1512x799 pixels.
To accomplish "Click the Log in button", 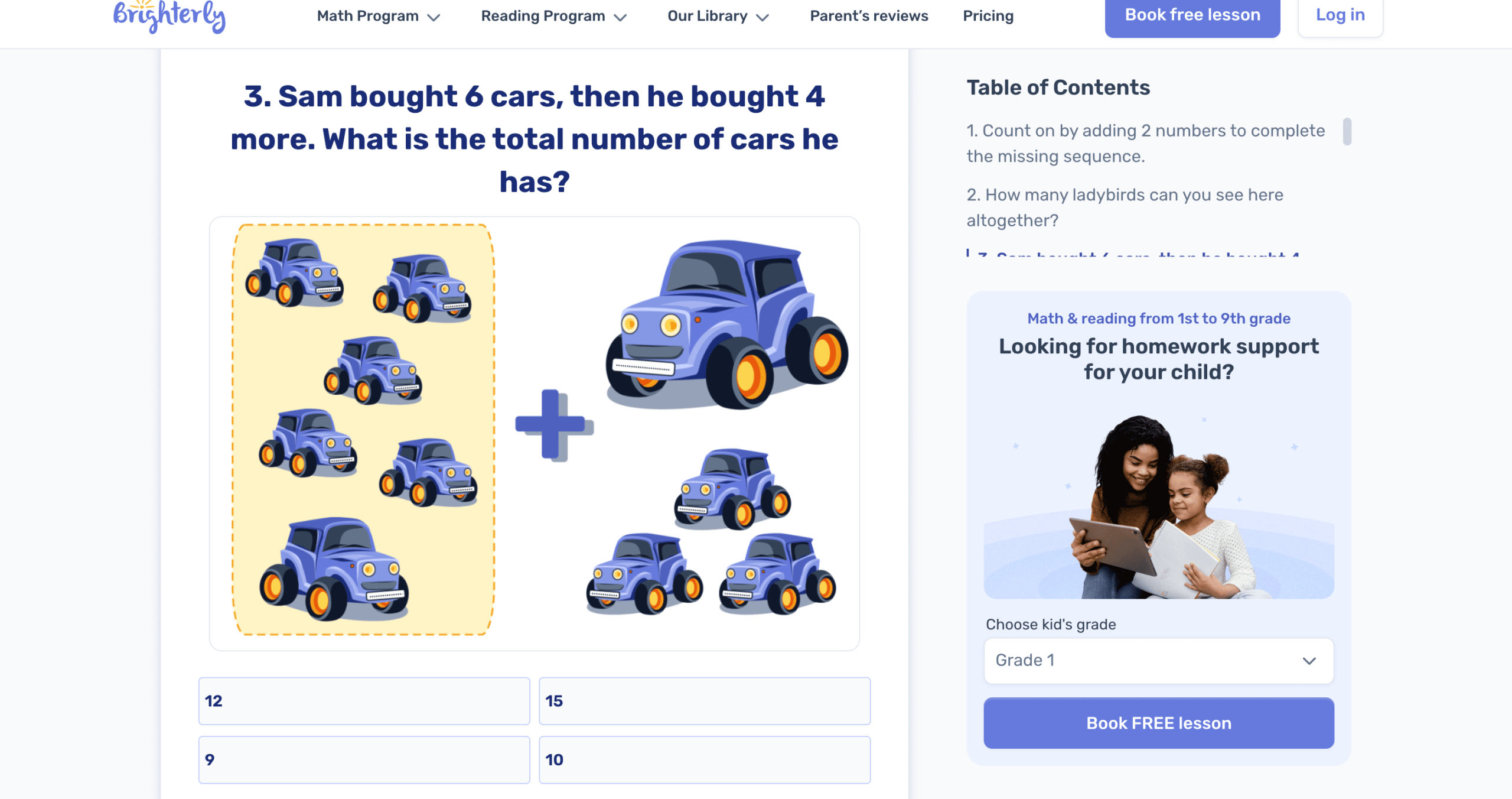I will point(1340,16).
